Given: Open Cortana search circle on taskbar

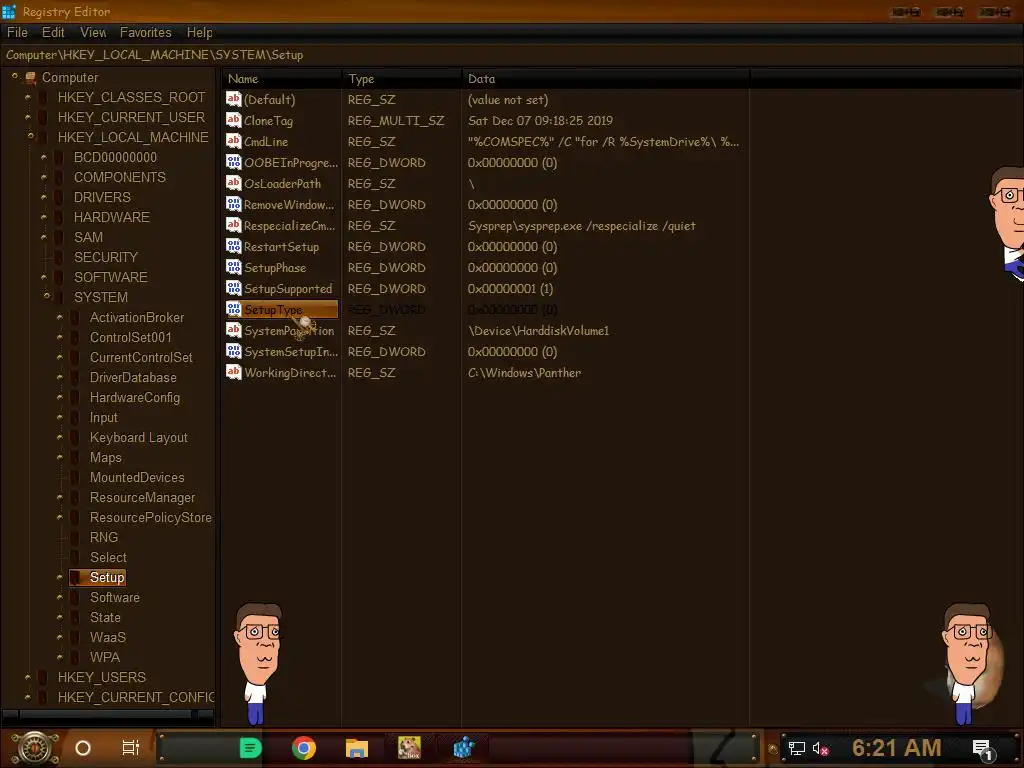Looking at the screenshot, I should [83, 748].
